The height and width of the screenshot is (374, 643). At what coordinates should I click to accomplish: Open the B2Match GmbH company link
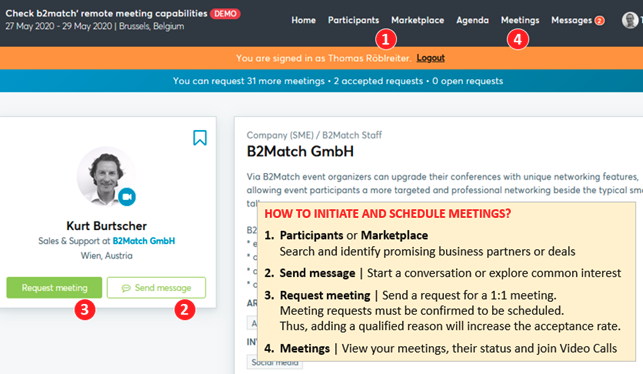click(x=144, y=241)
